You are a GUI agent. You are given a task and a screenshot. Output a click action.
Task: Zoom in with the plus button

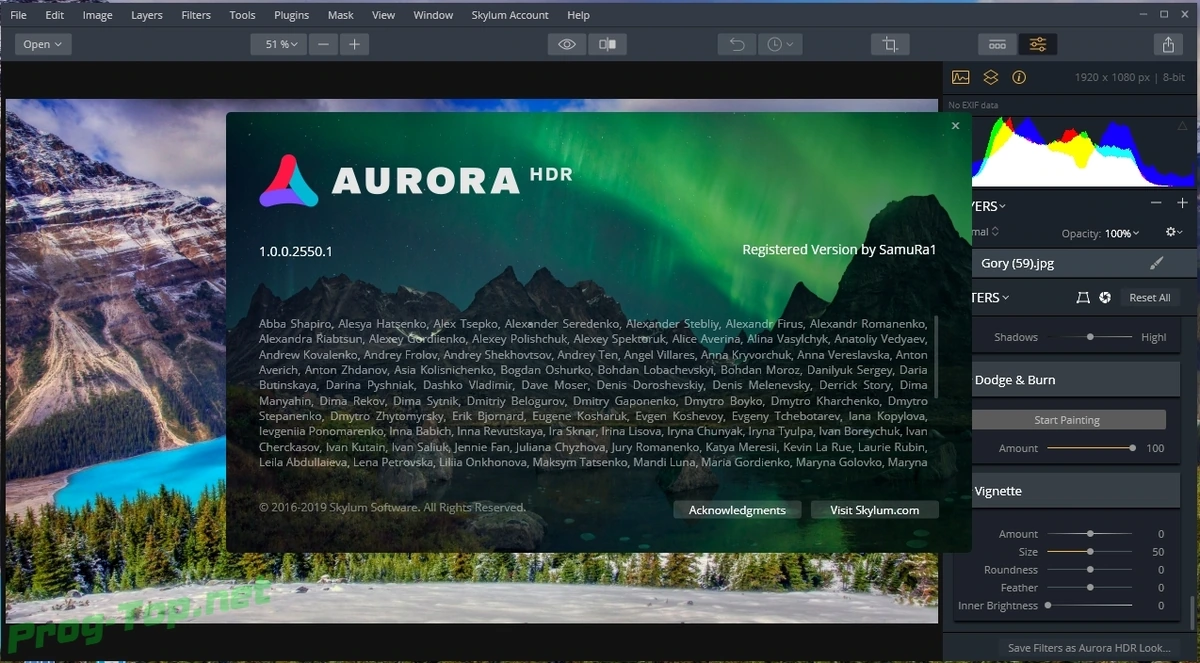354,44
